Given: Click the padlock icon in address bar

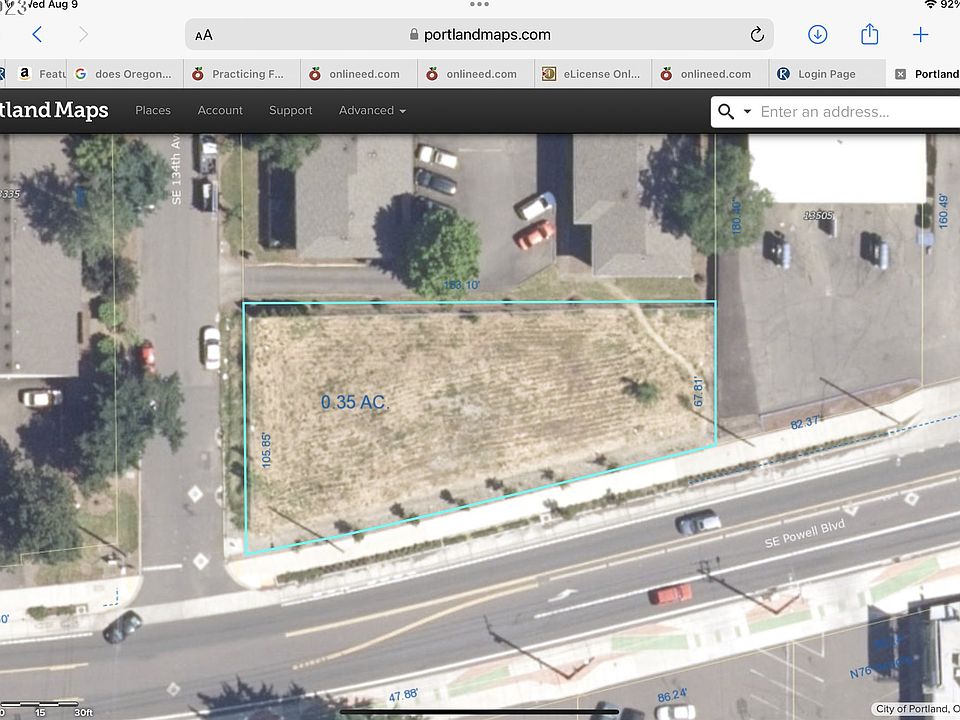Looking at the screenshot, I should click(x=414, y=34).
